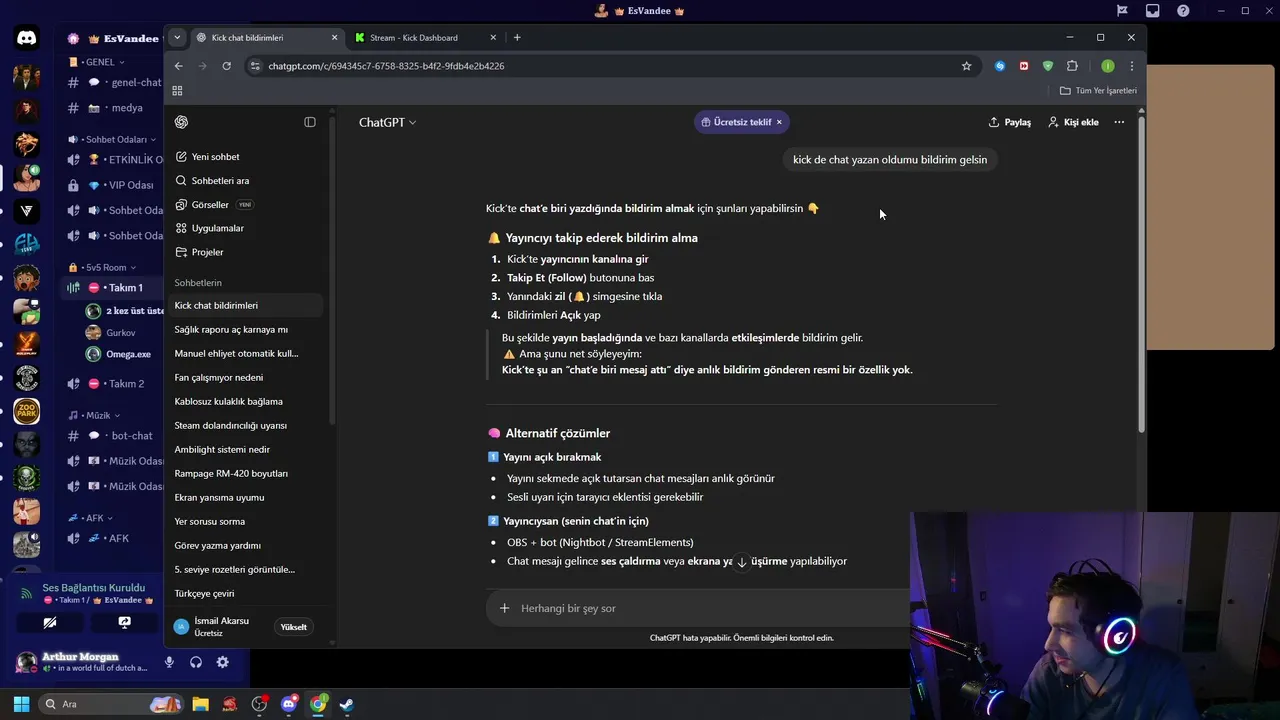Click the Chrome address bar URL
This screenshot has height=720, width=1280.
(386, 66)
